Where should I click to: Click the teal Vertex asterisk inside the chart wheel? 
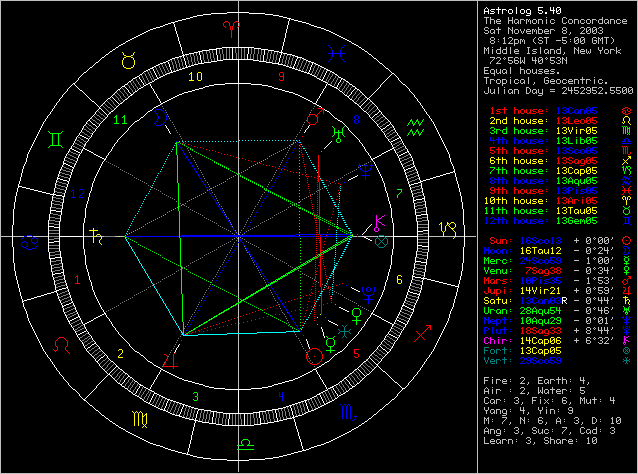click(345, 332)
